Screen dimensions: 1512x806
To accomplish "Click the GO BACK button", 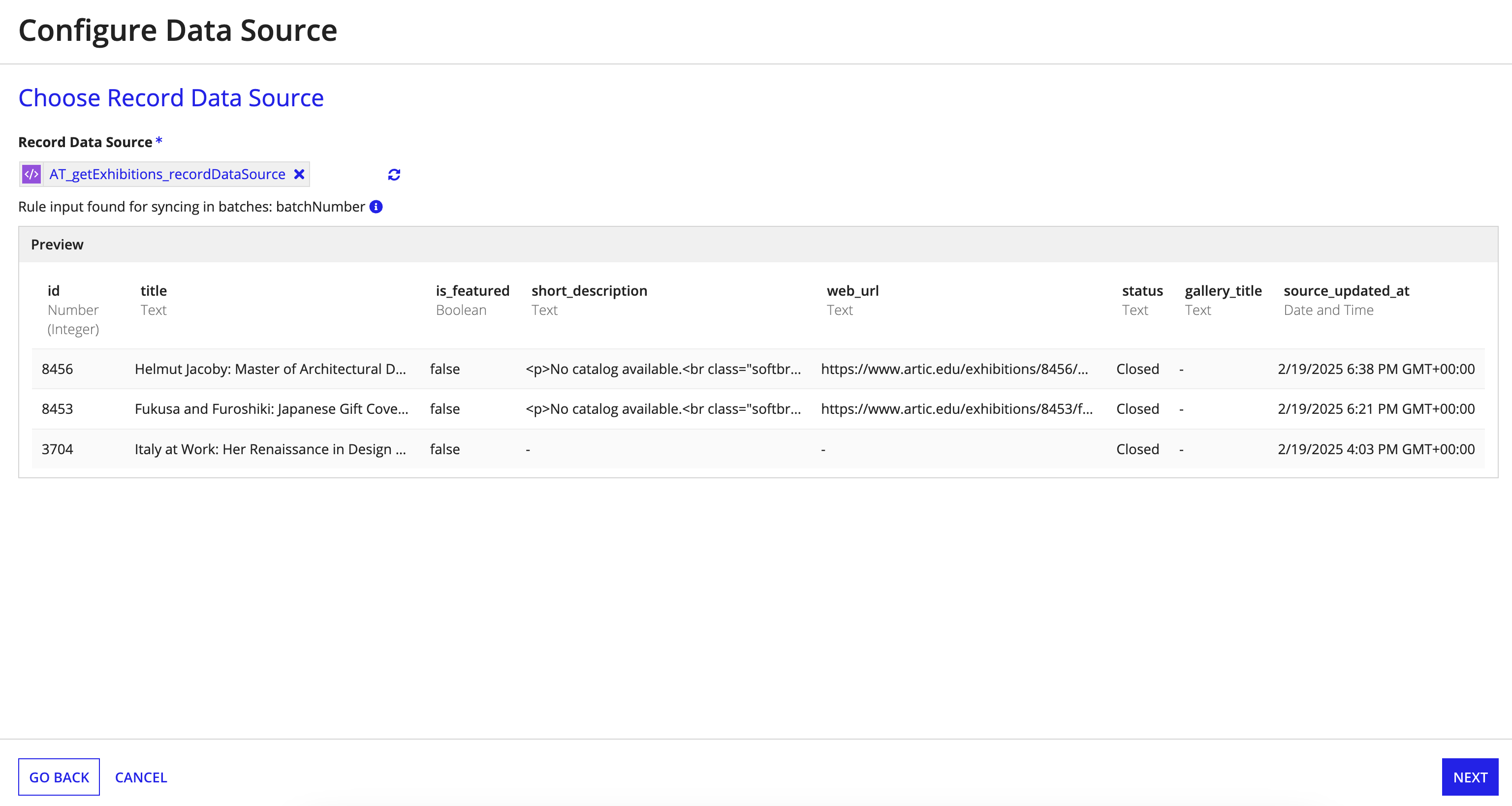I will [59, 776].
